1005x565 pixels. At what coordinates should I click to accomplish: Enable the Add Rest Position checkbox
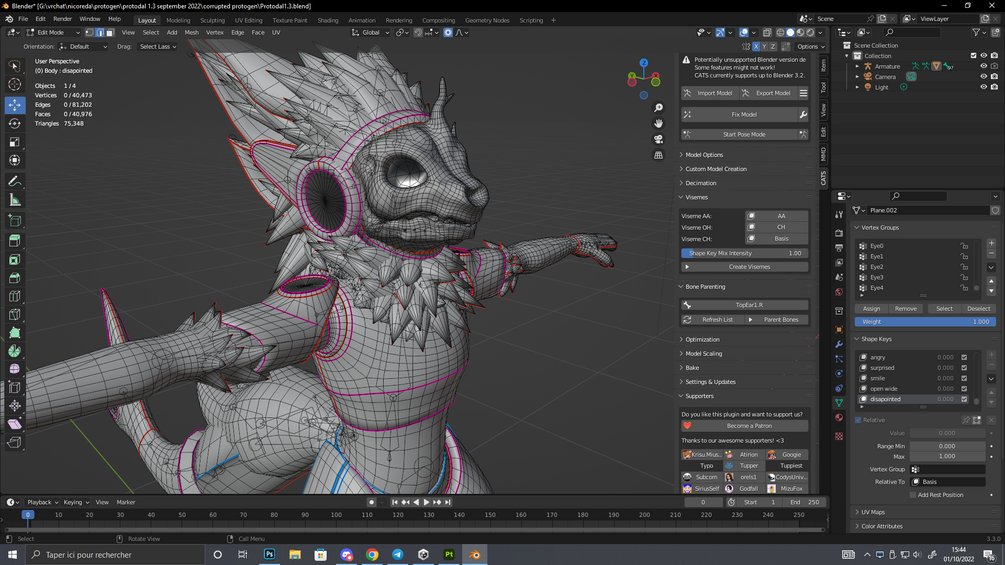click(913, 495)
